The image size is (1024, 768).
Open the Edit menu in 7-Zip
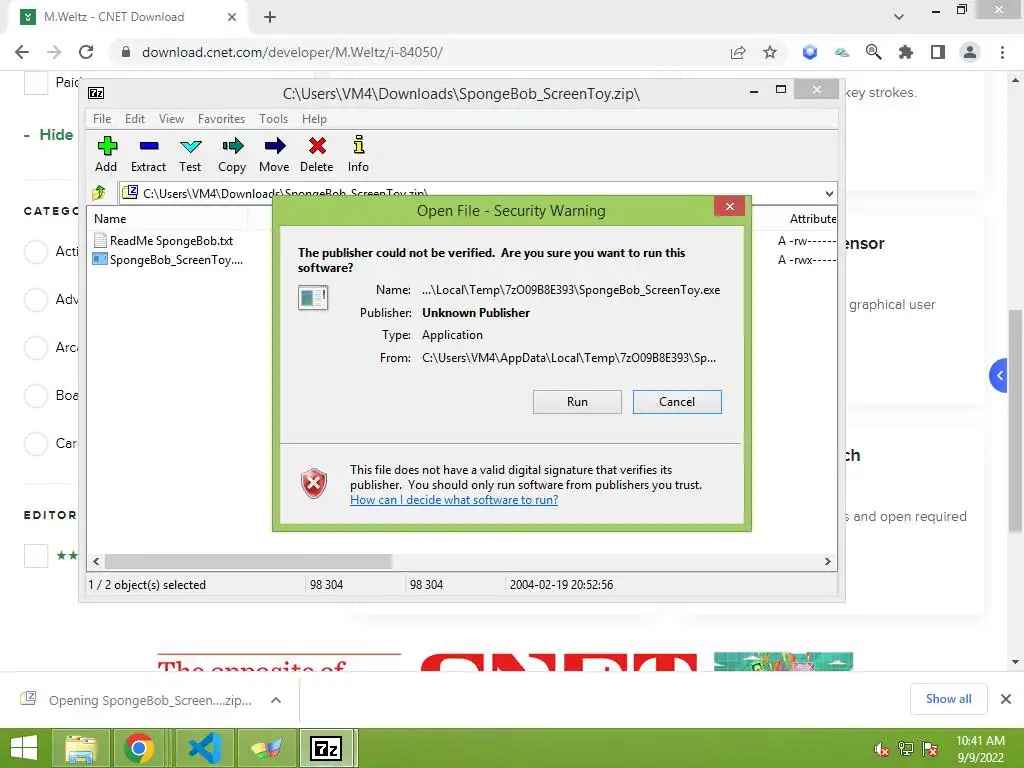135,119
